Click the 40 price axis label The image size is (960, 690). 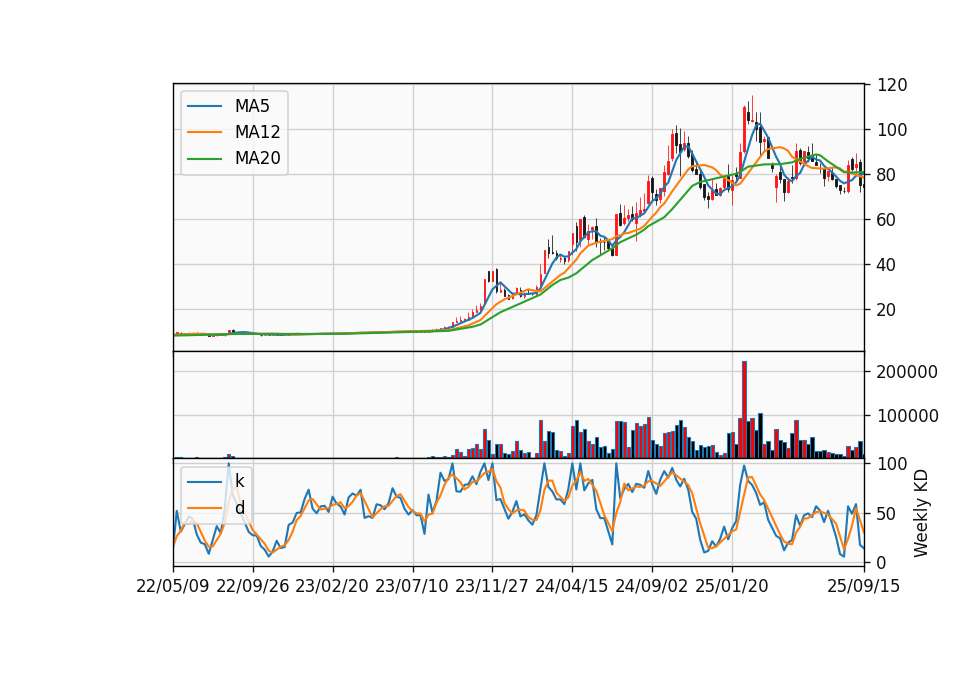coord(887,265)
